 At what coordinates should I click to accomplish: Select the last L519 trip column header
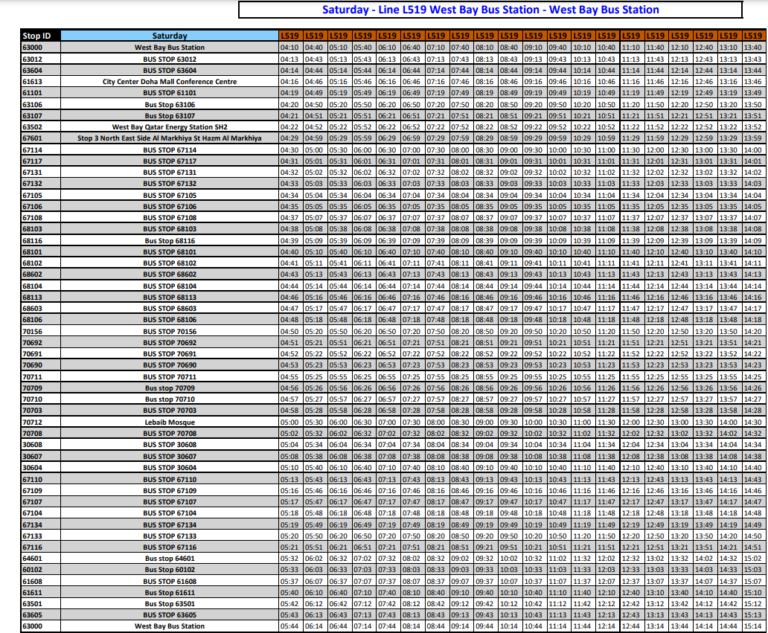(x=753, y=35)
